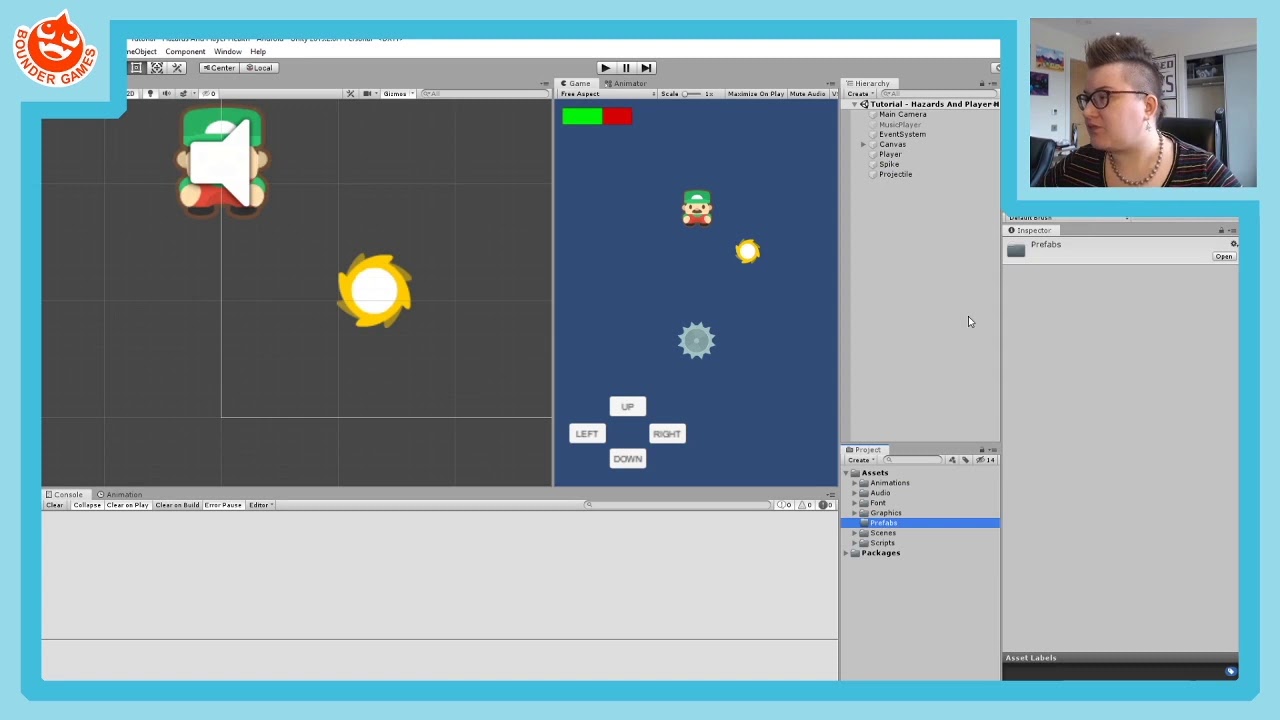Screen dimensions: 1280x720
Task: Toggle Console Collapse
Action: coord(87,505)
